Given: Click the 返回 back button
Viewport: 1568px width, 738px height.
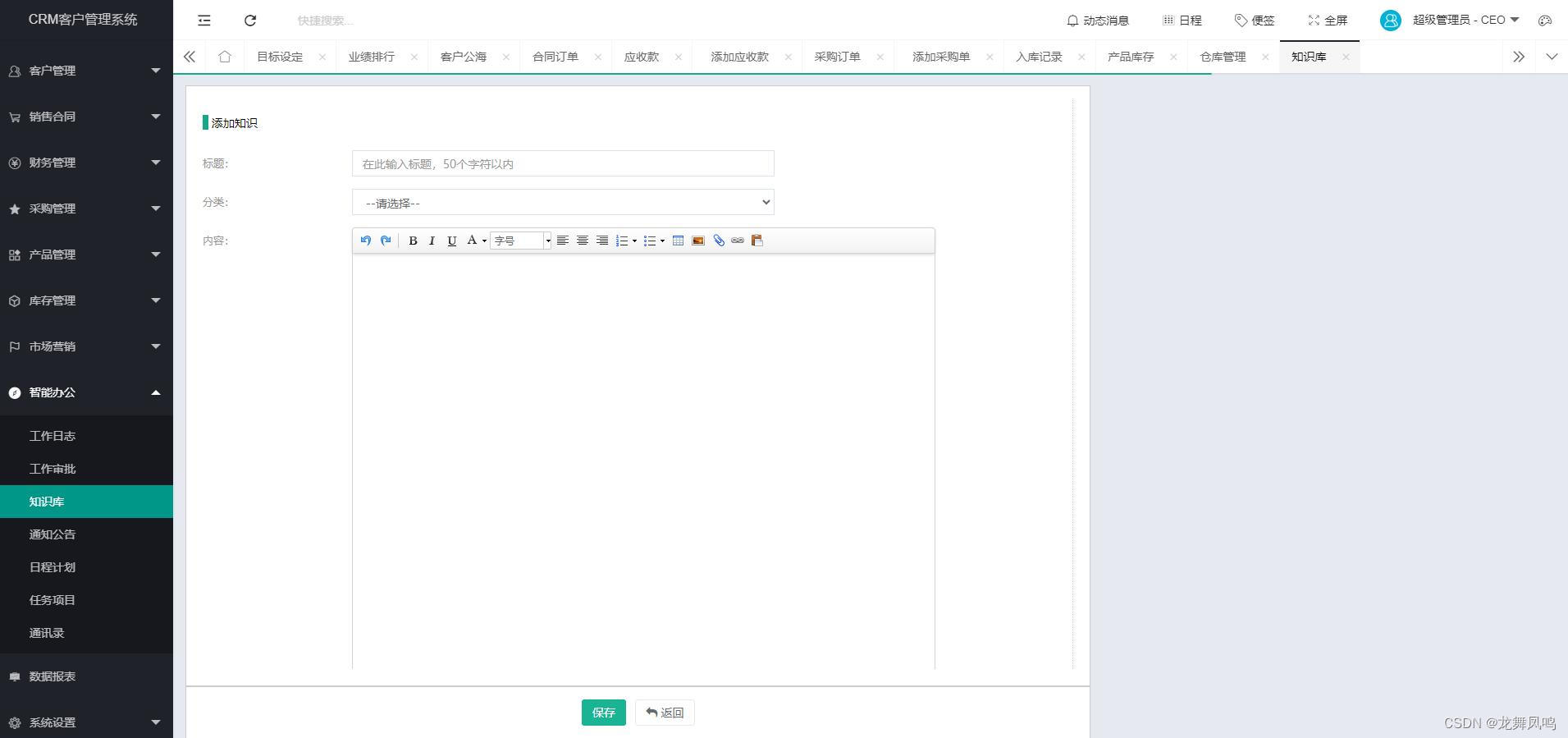Looking at the screenshot, I should 665,713.
